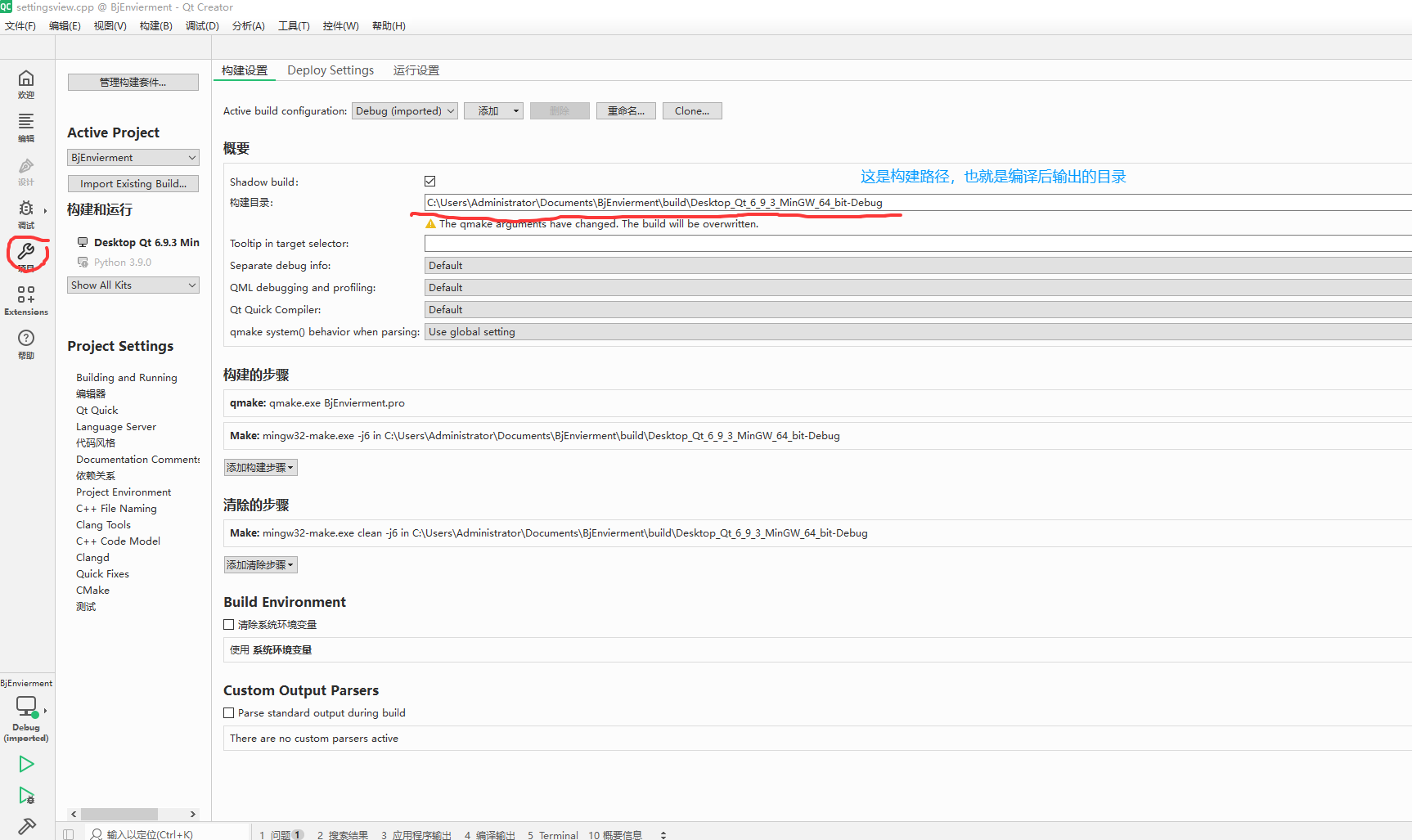This screenshot has height=840, width=1412.
Task: Click the Tooltip in target selector field
Action: tap(918, 244)
